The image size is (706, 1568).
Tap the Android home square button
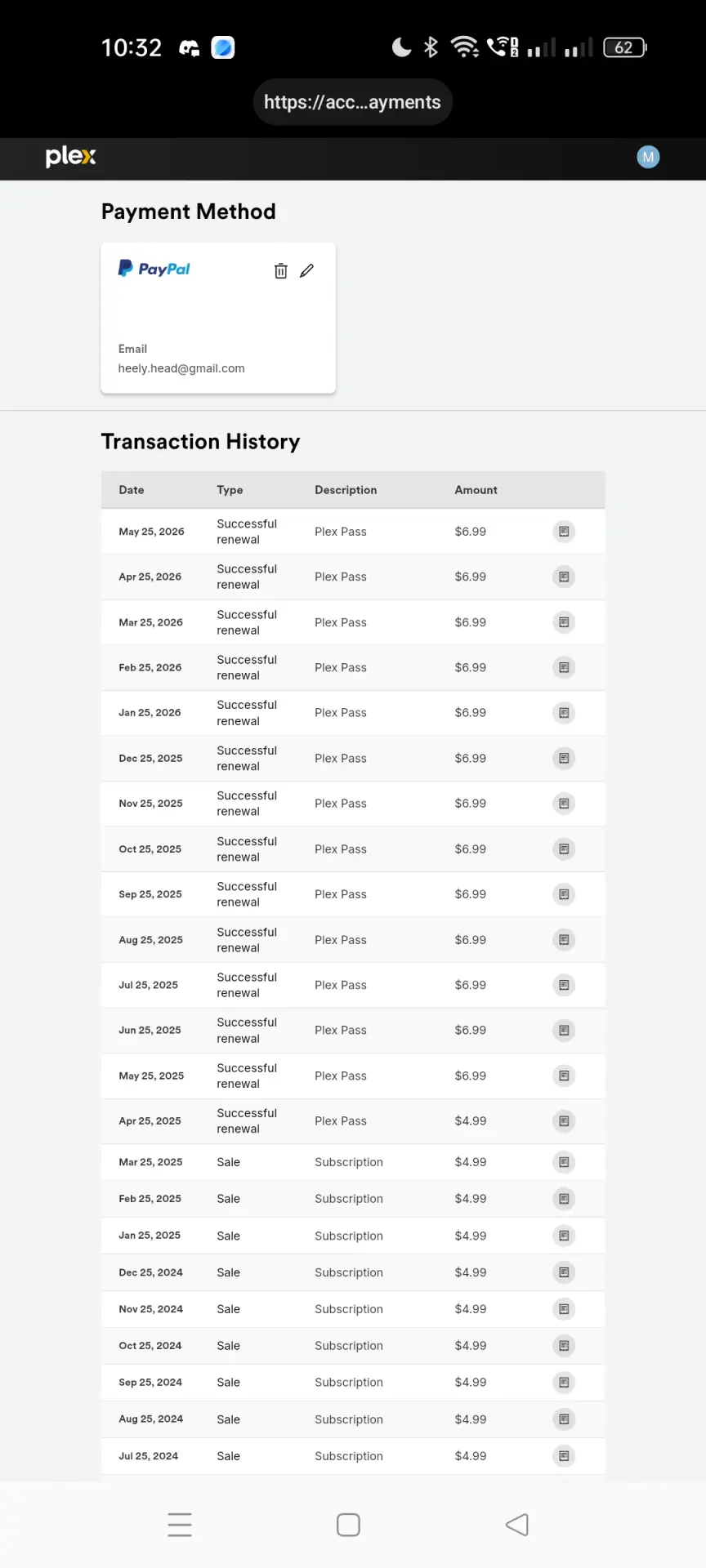click(x=348, y=1525)
